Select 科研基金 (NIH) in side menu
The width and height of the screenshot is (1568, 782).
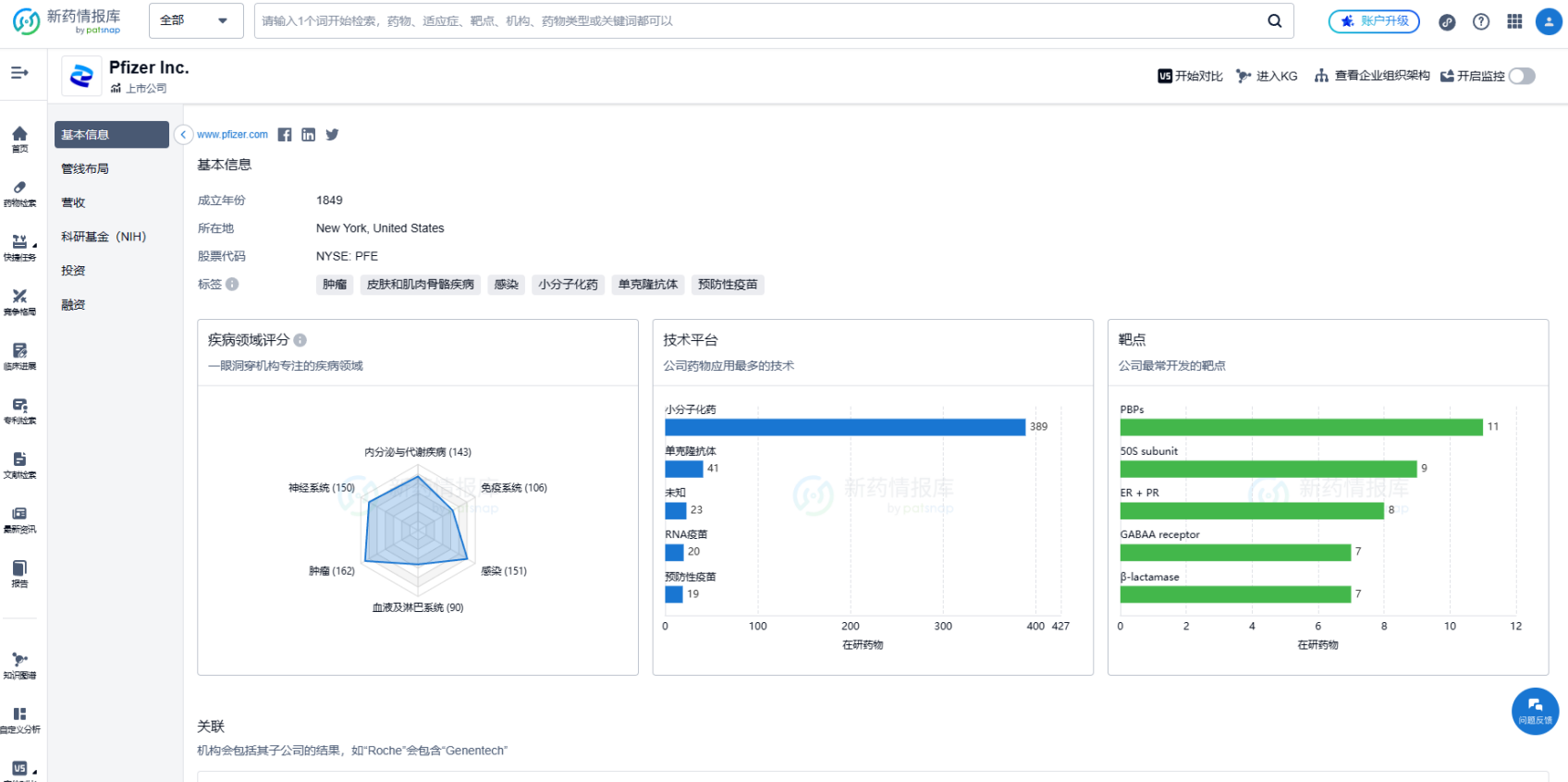[104, 237]
